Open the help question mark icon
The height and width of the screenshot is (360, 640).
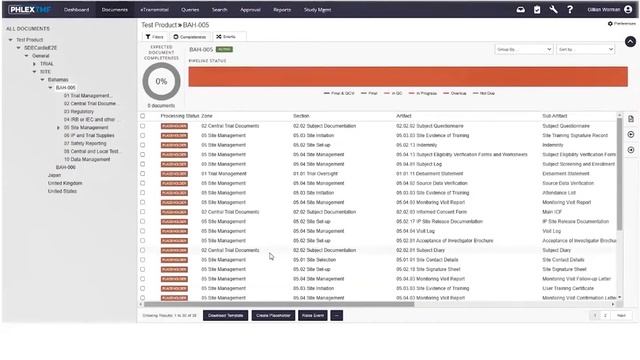pos(570,9)
